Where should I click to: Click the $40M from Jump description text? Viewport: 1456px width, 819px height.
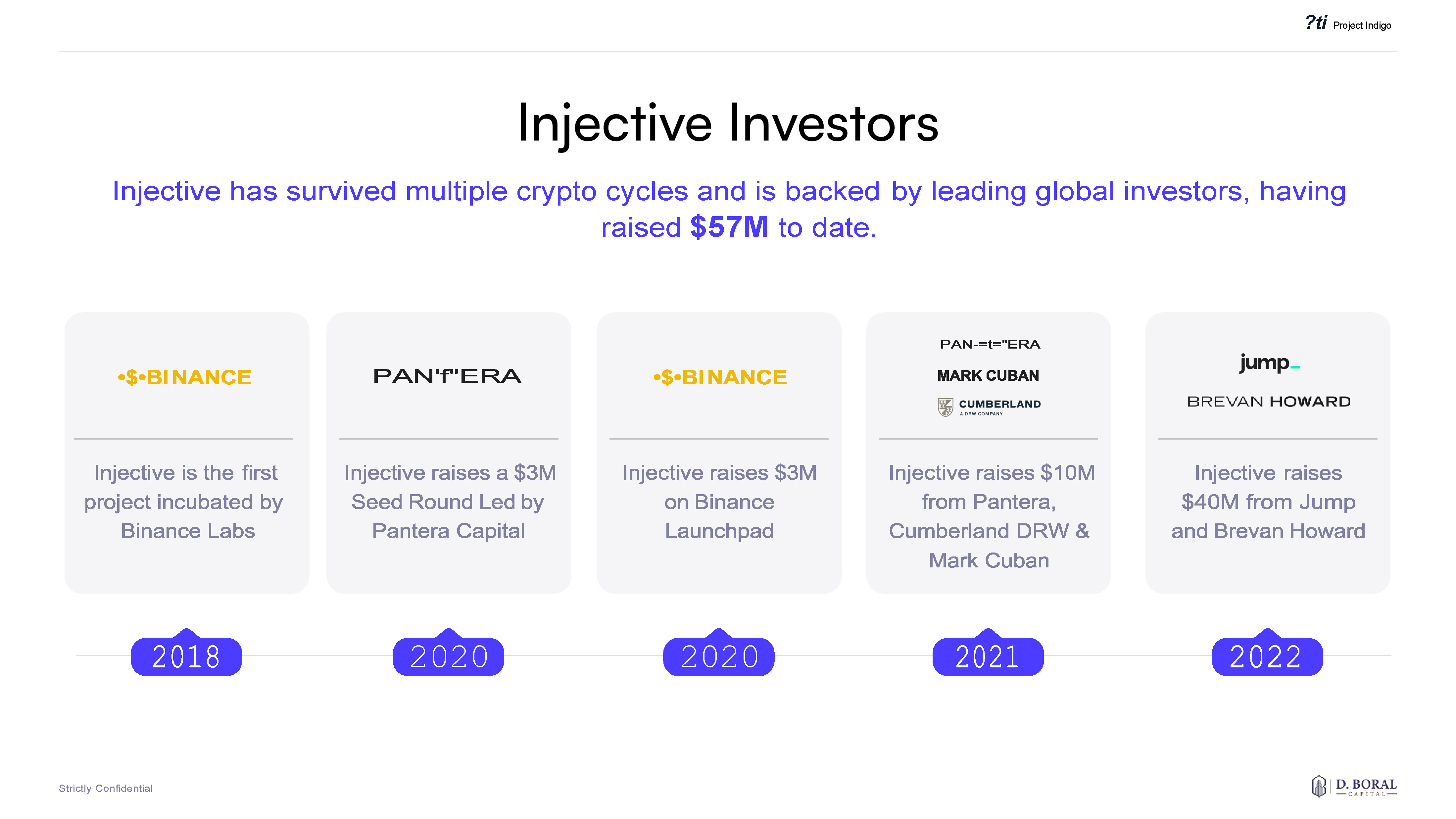tap(1268, 502)
